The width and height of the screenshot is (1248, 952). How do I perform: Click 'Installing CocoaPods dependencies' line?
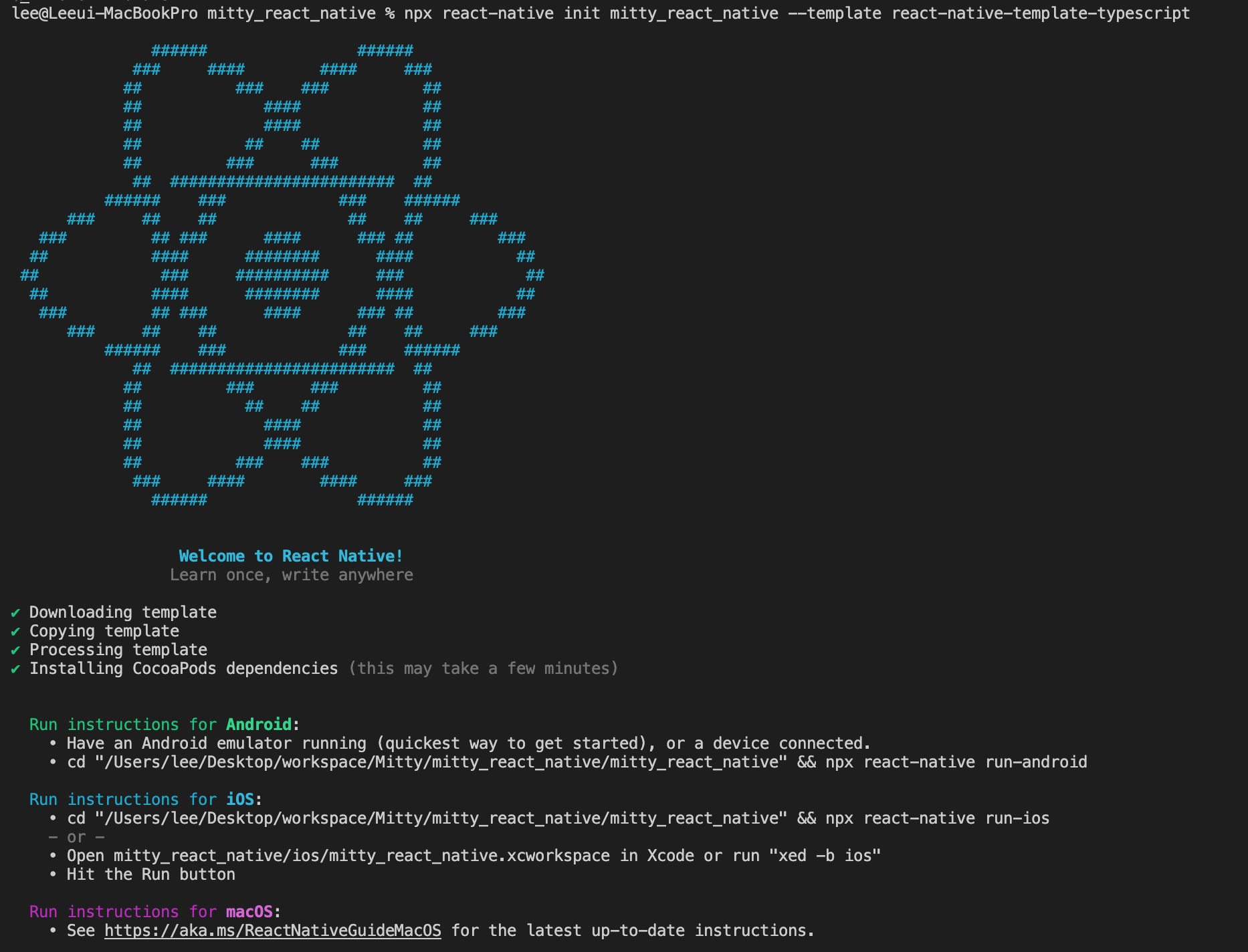184,669
